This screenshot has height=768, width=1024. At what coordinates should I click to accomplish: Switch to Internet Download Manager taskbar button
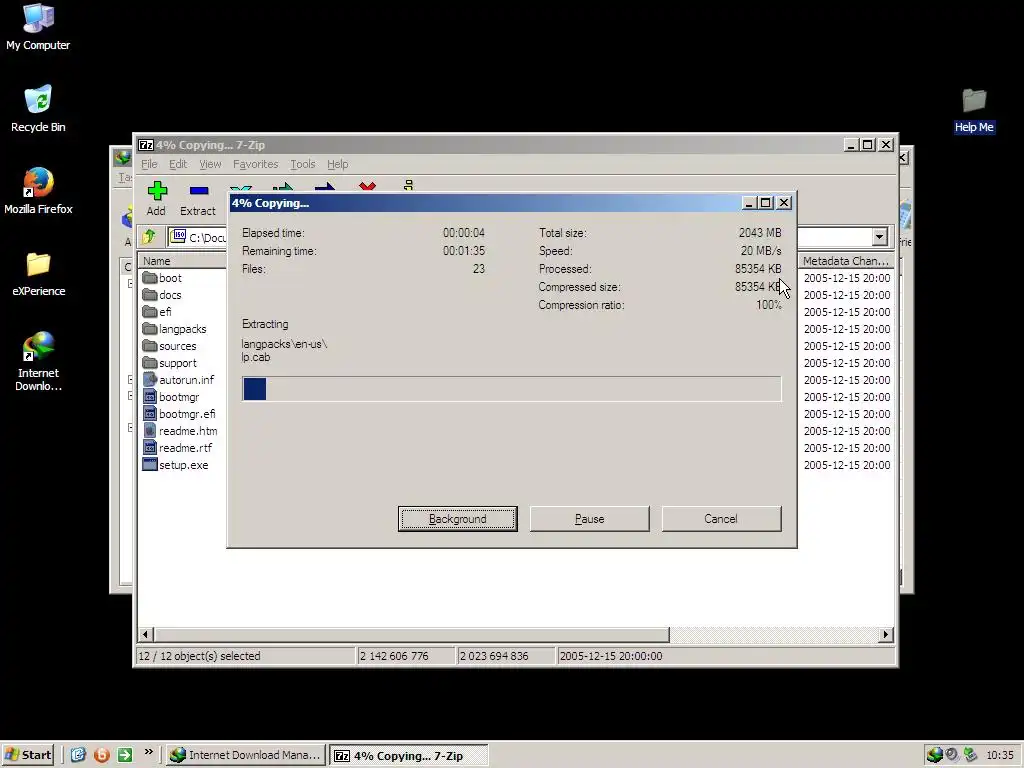(x=246, y=755)
